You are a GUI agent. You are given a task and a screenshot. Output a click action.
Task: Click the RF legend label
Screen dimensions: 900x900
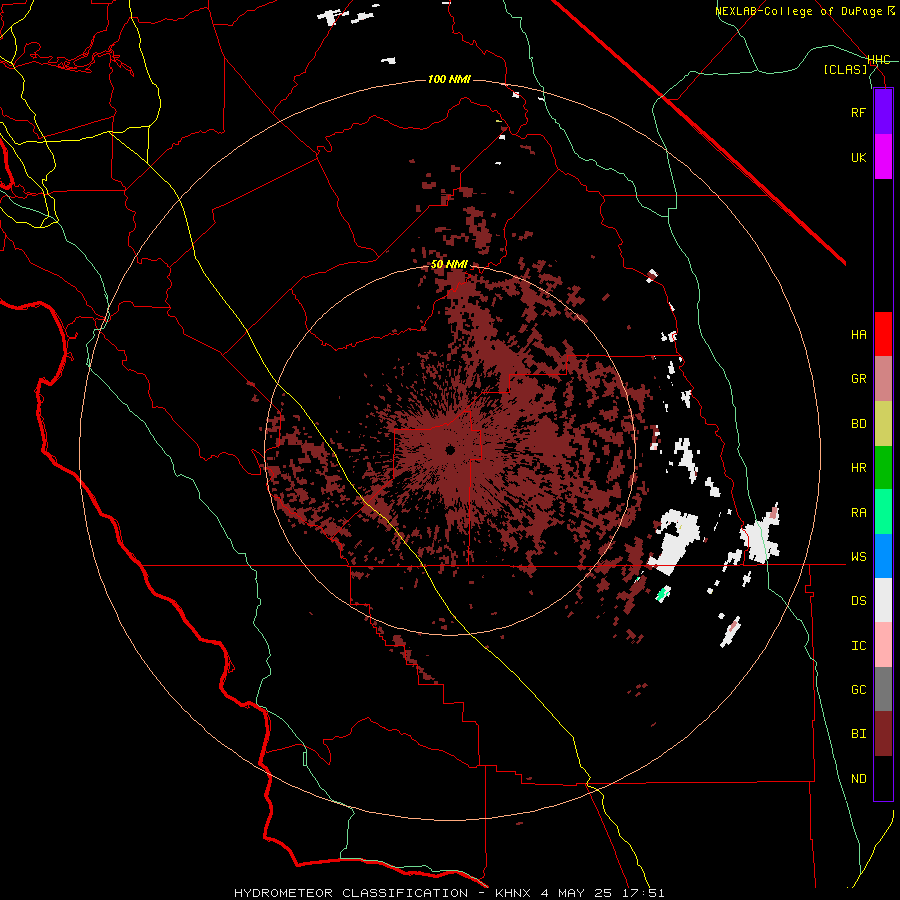858,113
